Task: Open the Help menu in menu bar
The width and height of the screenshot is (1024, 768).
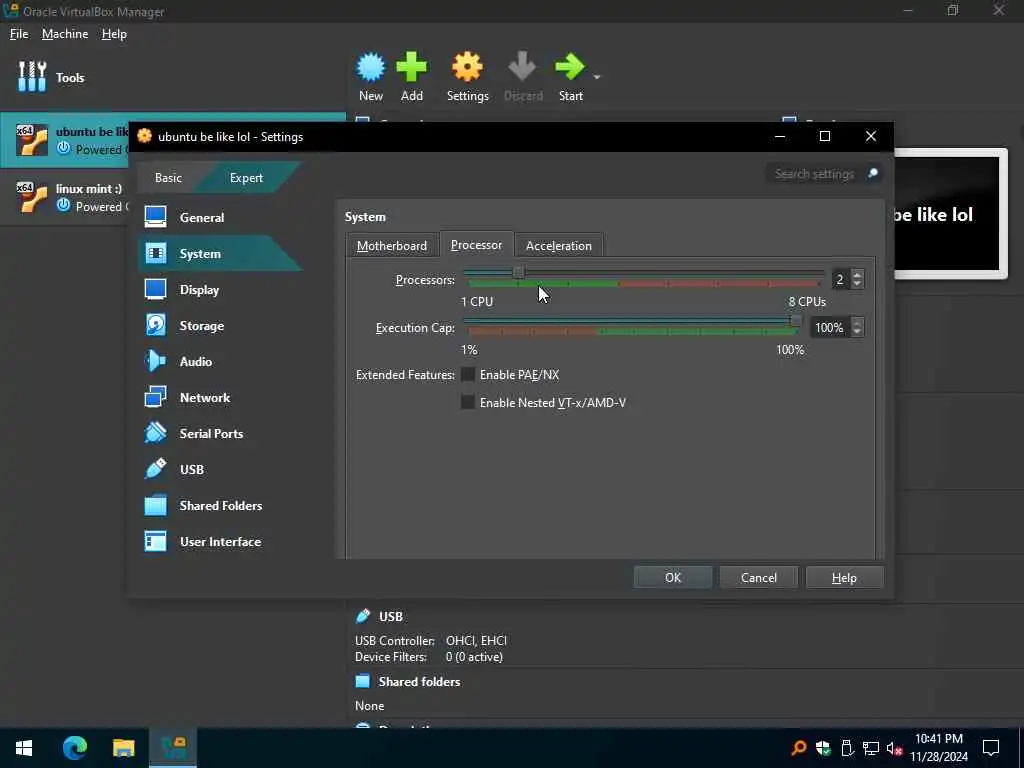Action: click(x=114, y=34)
